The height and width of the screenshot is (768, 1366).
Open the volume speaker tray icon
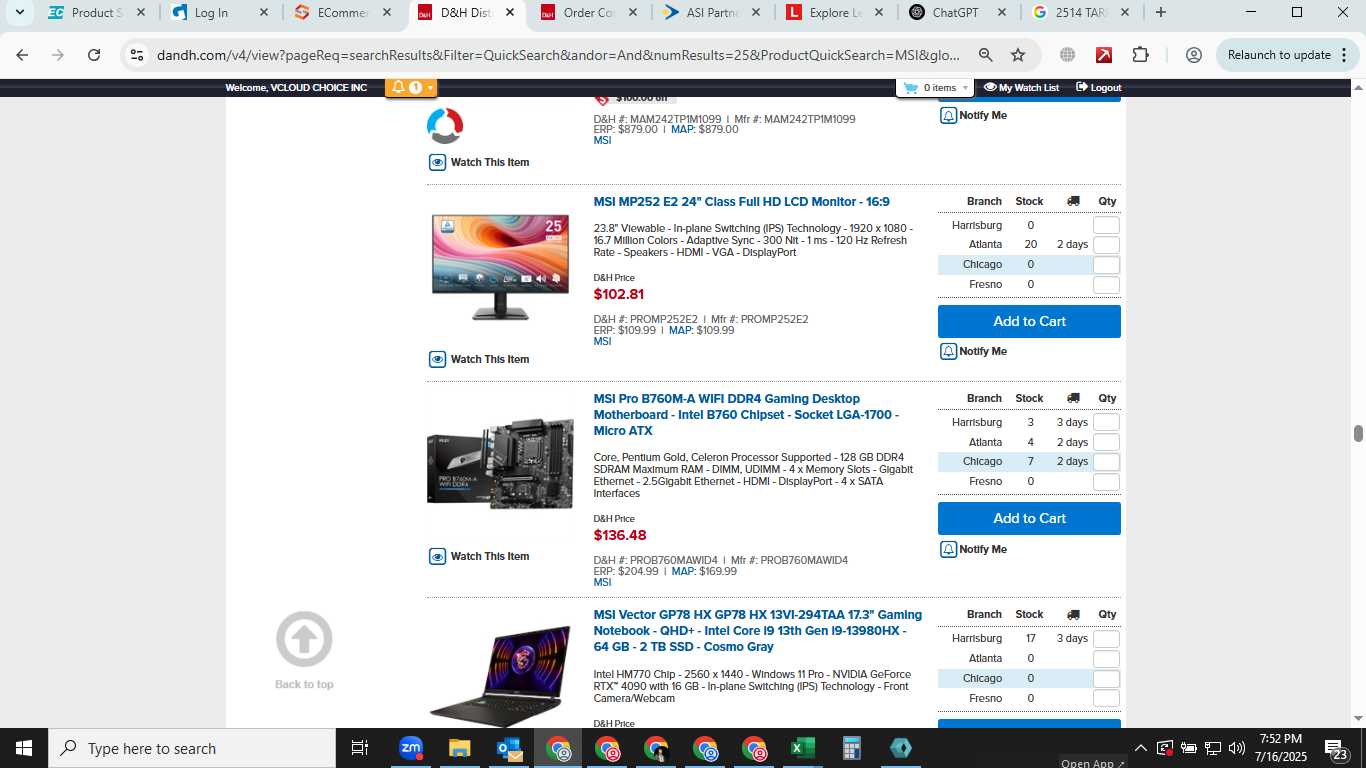pyautogui.click(x=1237, y=748)
